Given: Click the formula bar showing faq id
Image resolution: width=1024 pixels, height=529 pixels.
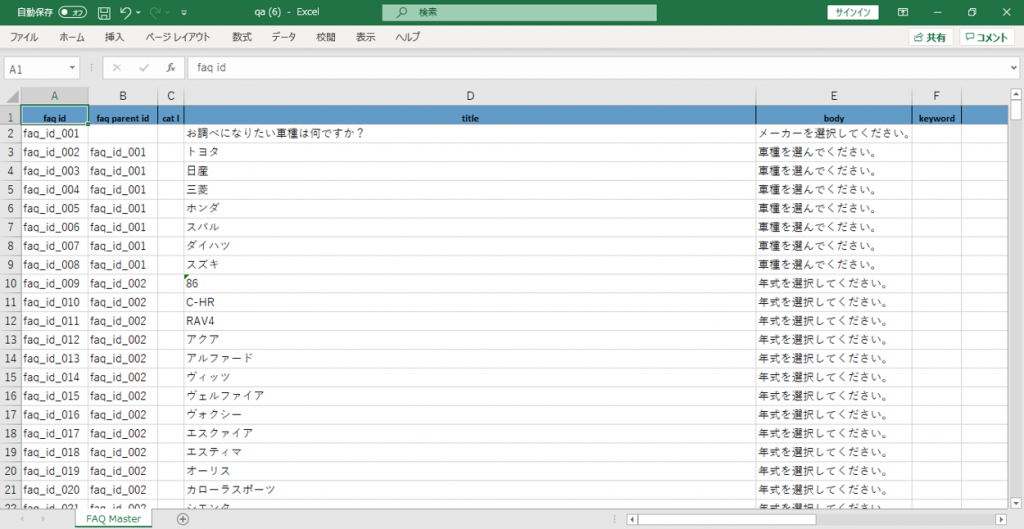Looking at the screenshot, I should [x=598, y=67].
